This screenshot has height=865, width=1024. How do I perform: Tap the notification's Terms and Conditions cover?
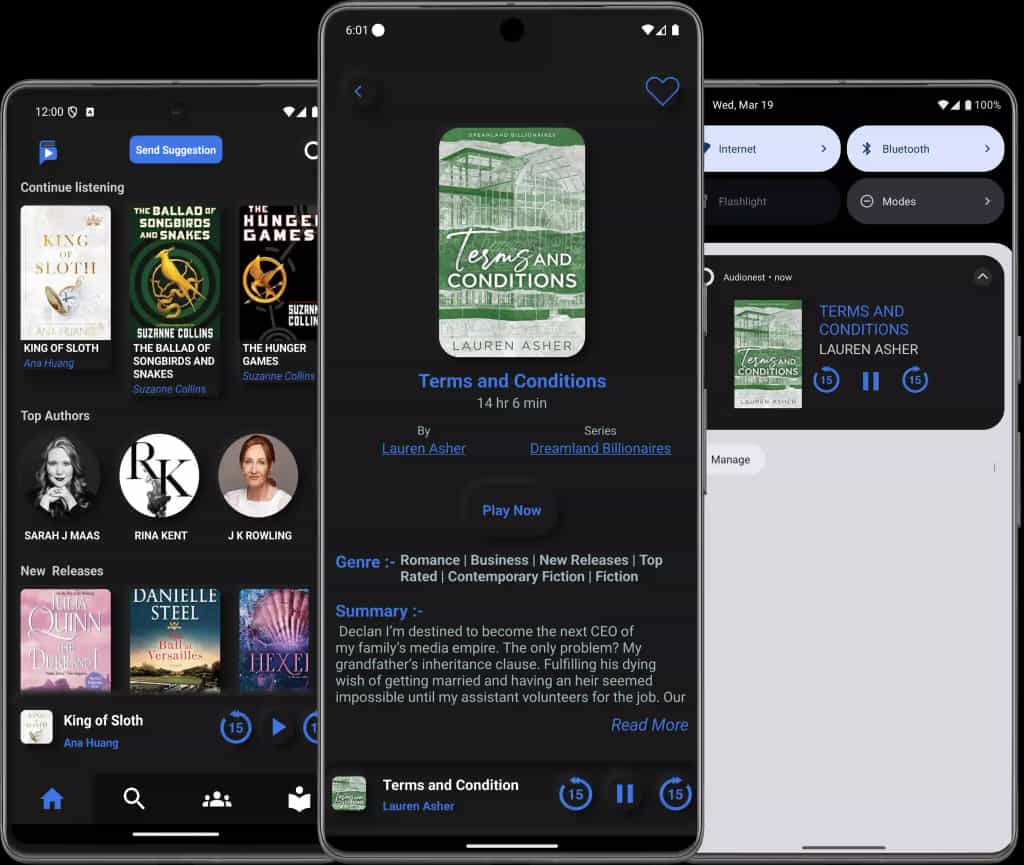click(x=768, y=354)
